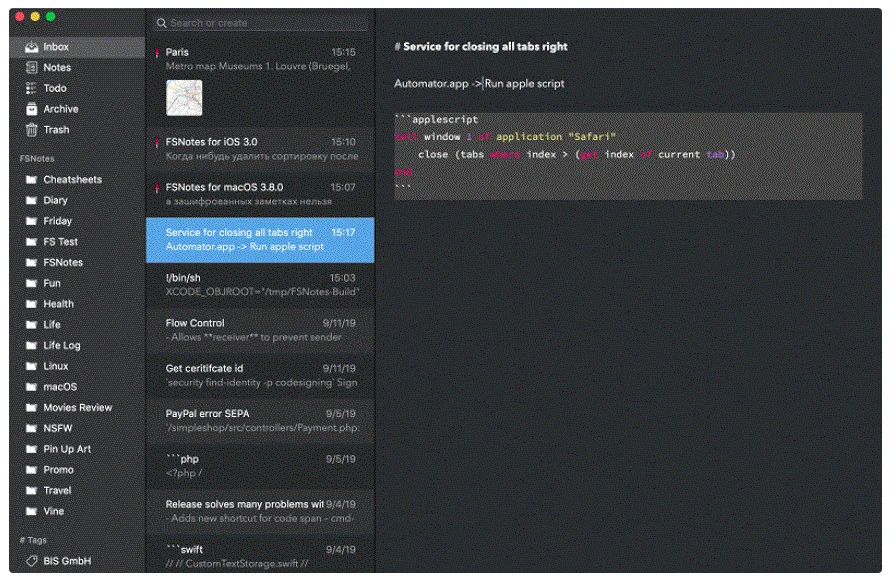
Task: Open the Inbox tray icon
Action: 31,47
